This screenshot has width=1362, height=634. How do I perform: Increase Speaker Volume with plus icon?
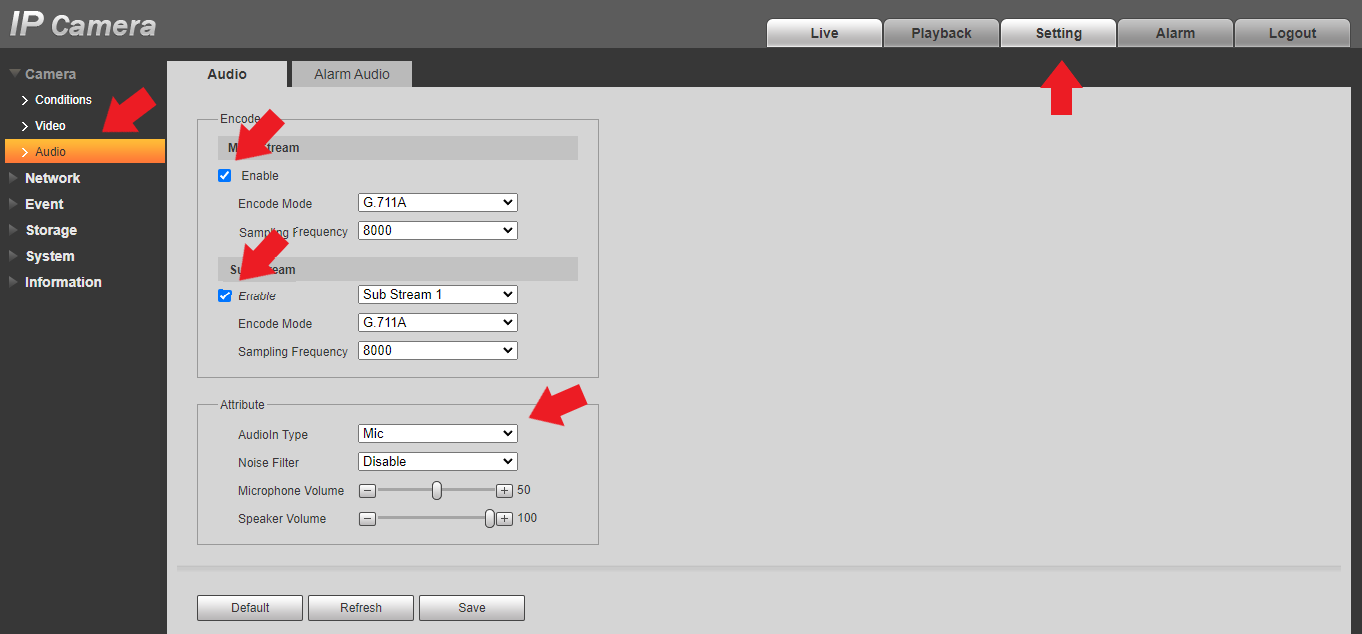point(504,519)
